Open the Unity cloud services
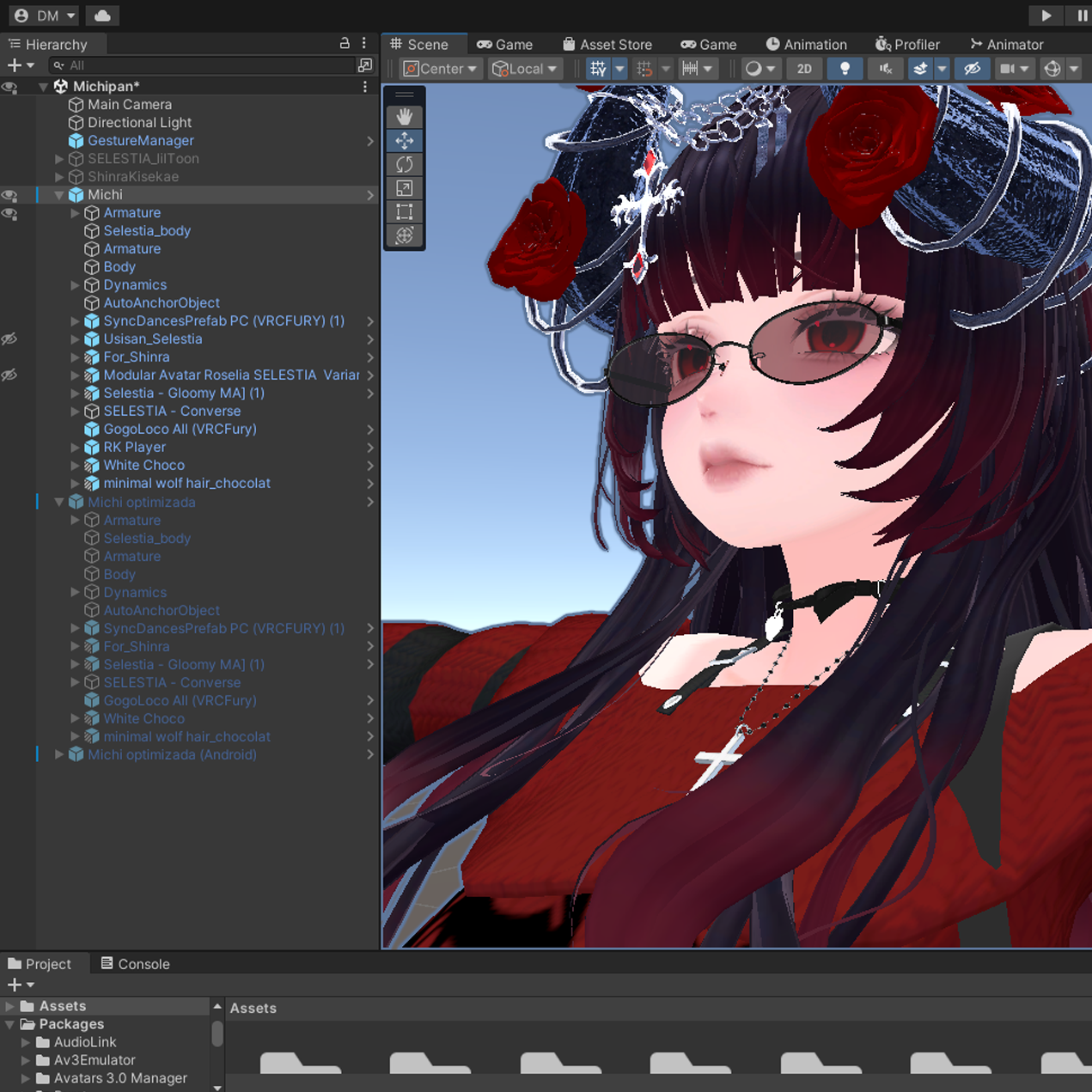The width and height of the screenshot is (1092, 1092). coord(102,15)
